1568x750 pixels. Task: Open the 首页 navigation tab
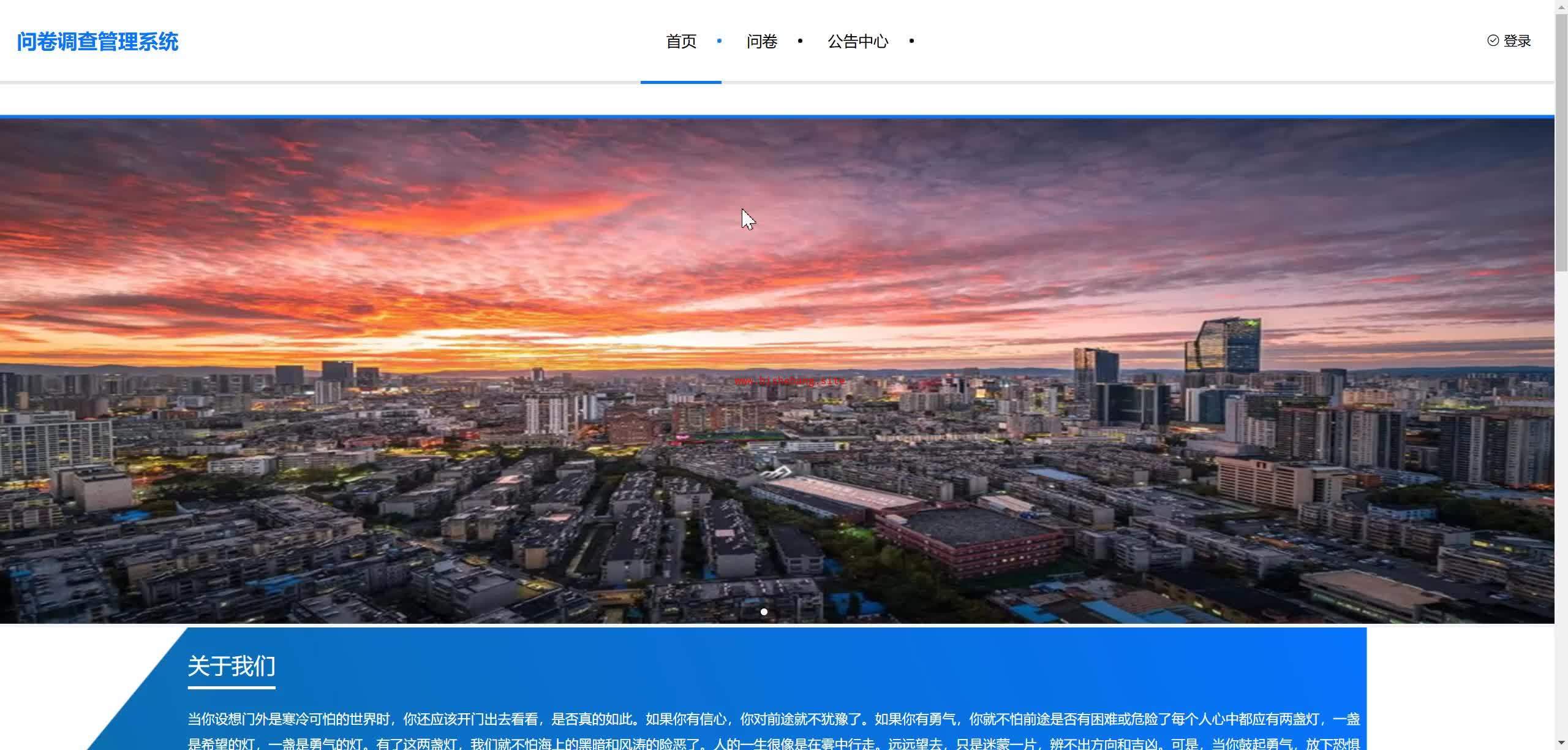click(681, 42)
